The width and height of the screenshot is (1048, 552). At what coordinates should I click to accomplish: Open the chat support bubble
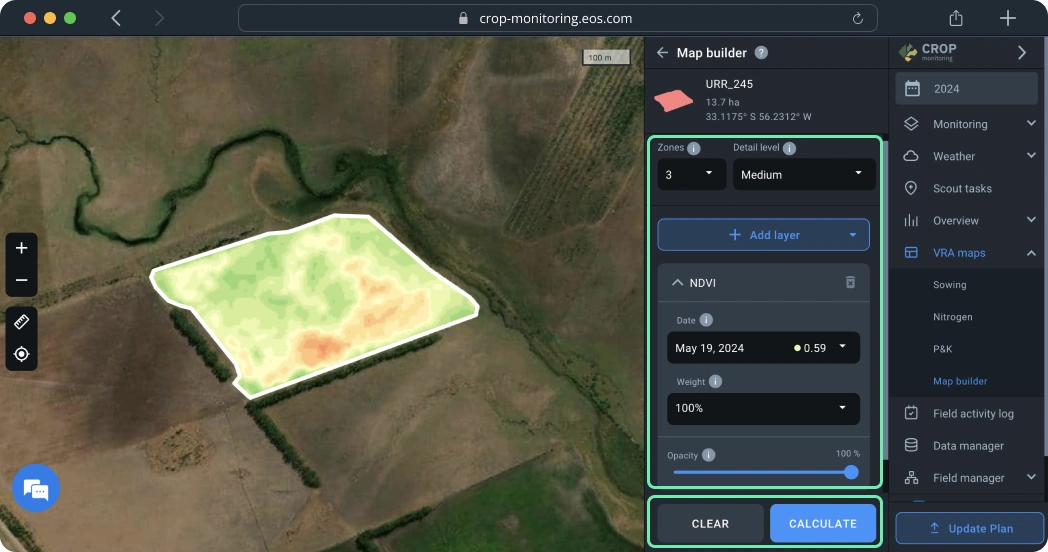[36, 489]
